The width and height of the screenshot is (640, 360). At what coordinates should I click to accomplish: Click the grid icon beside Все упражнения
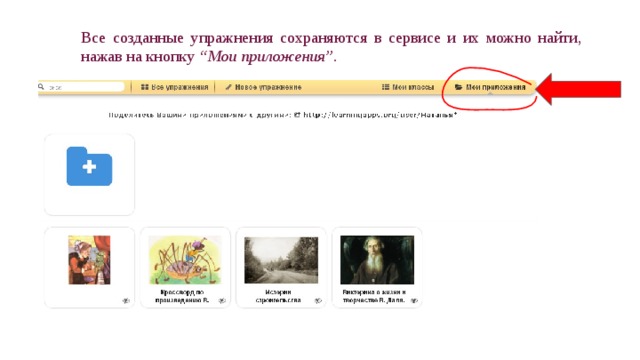[144, 87]
